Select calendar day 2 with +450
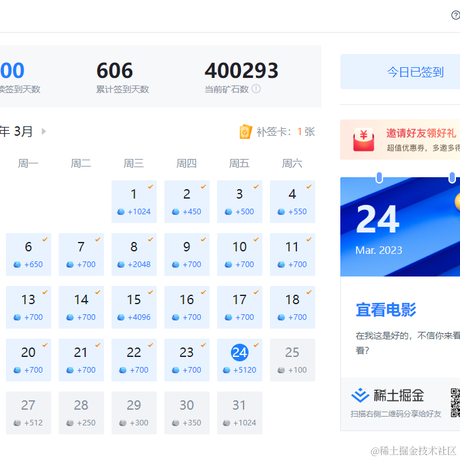Image resolution: width=460 pixels, height=460 pixels. coord(187,202)
